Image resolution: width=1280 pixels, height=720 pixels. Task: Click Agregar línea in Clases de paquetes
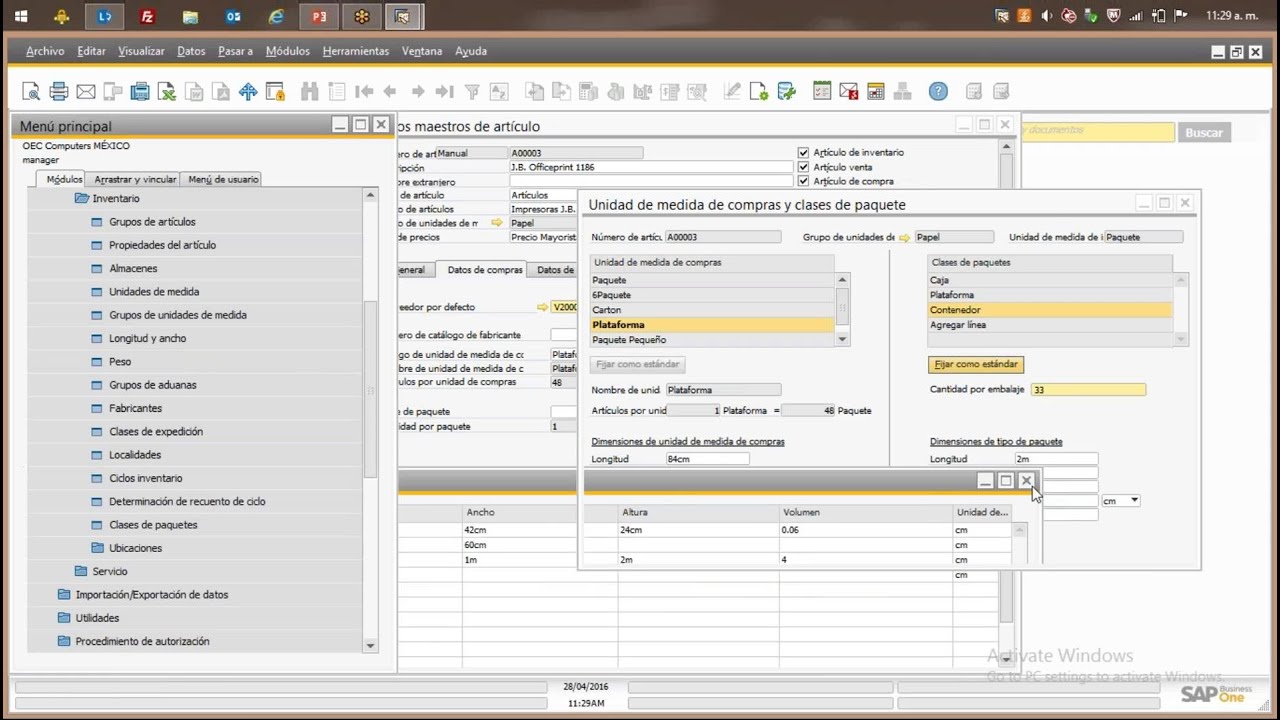pyautogui.click(x=1050, y=325)
